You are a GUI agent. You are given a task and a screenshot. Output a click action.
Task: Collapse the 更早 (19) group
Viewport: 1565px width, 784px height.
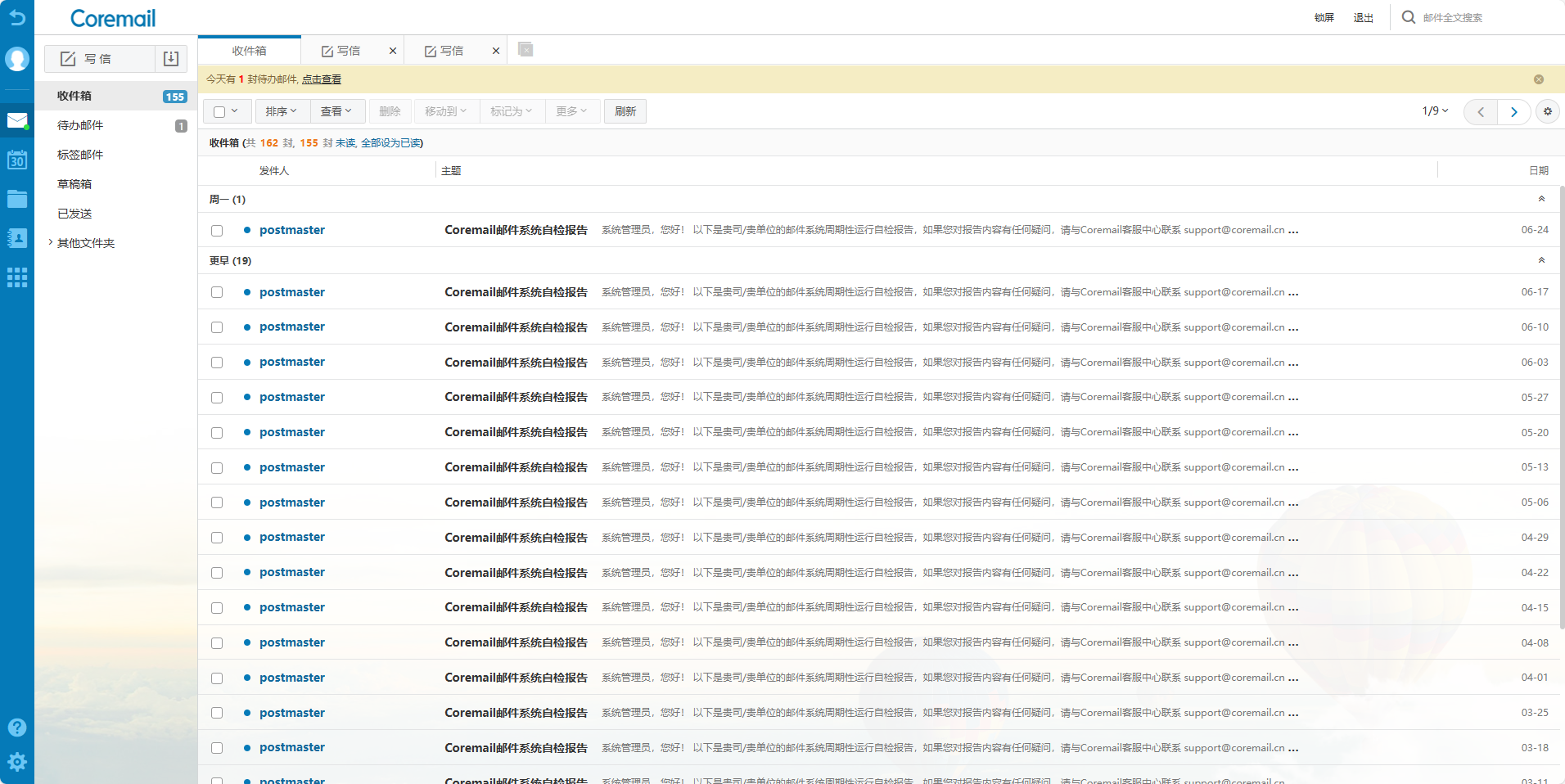click(1541, 260)
